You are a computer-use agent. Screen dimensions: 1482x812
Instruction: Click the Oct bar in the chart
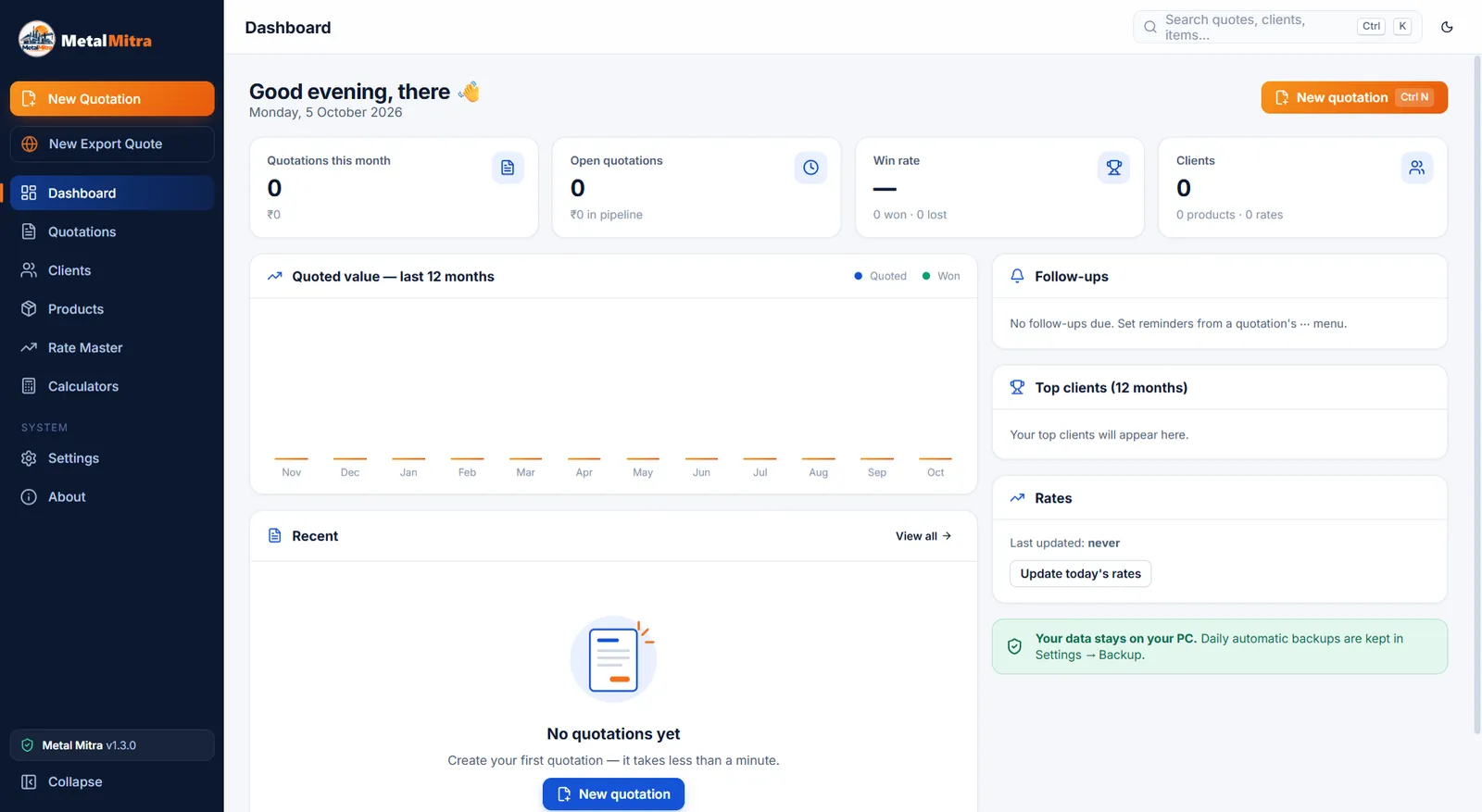click(936, 458)
